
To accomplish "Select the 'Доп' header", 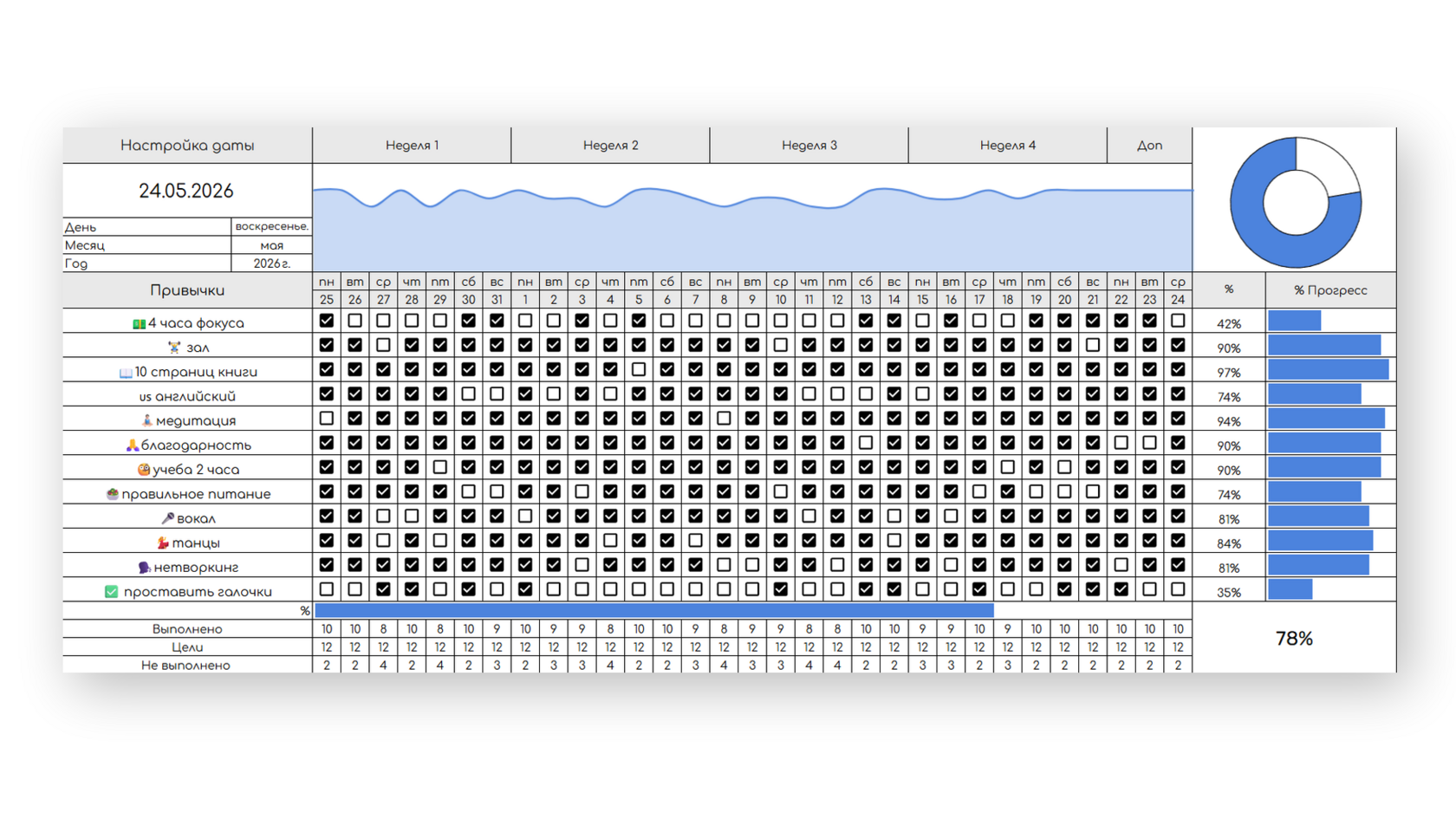I will [1150, 146].
